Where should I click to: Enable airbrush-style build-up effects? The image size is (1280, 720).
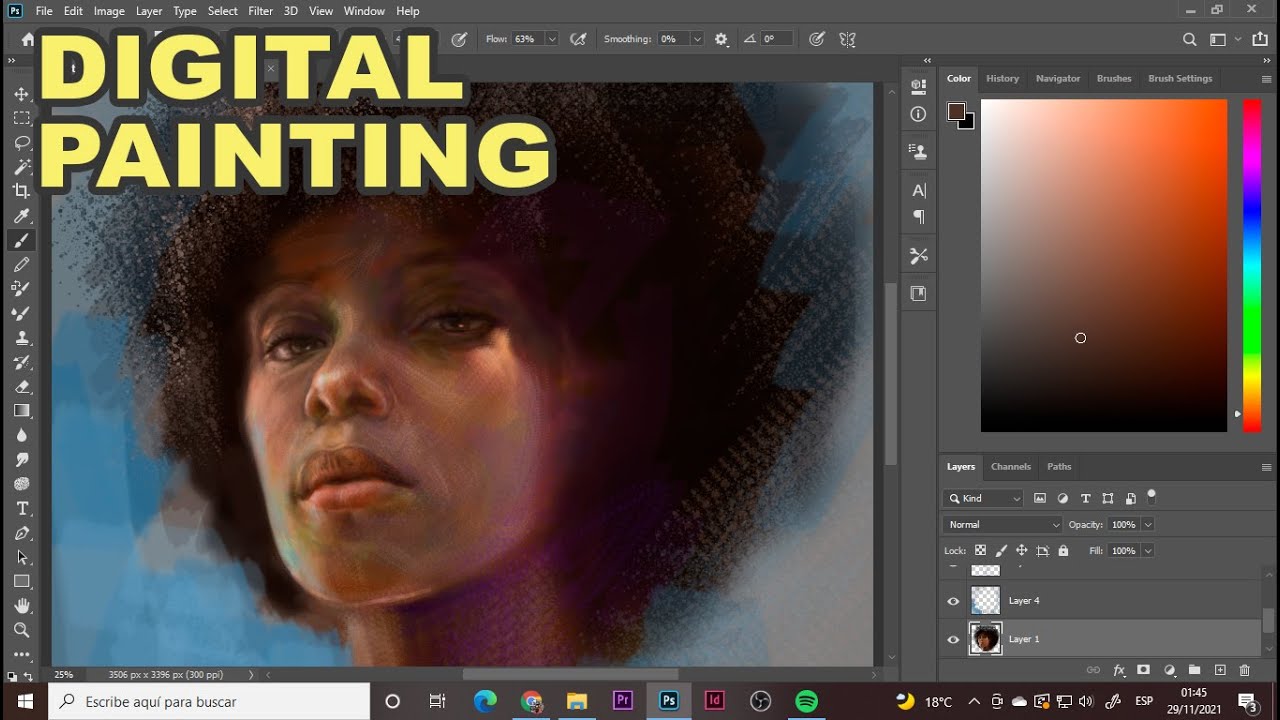point(578,39)
